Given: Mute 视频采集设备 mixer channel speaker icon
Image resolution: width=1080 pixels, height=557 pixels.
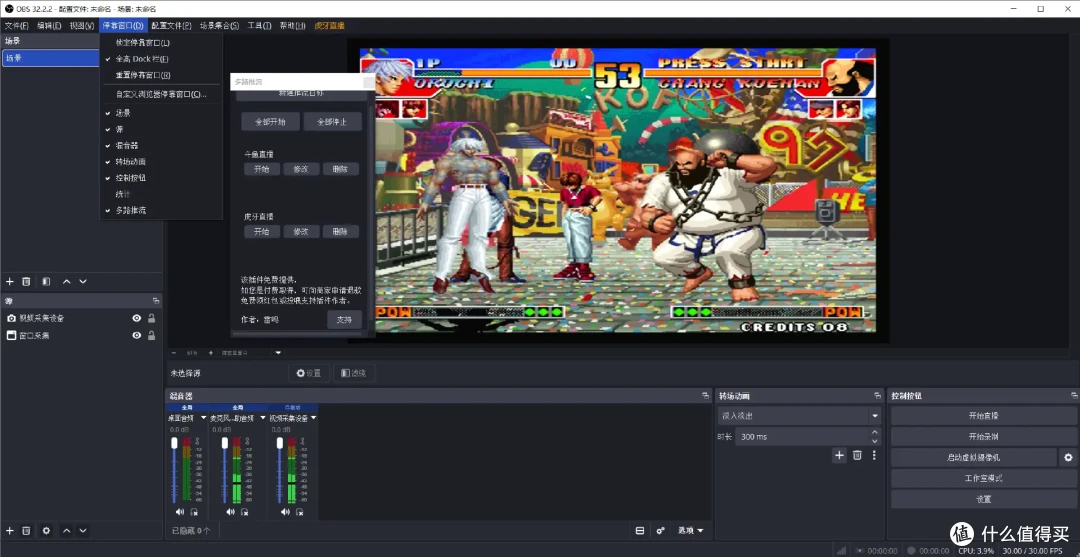Looking at the screenshot, I should (x=284, y=512).
